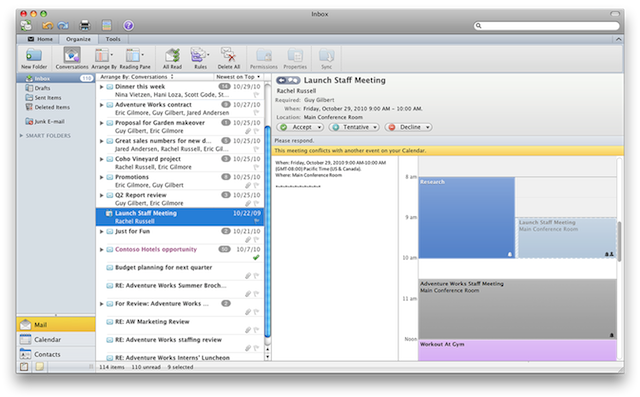
Task: Click the Send/Receive icon in top toolbar
Action: 26,26
